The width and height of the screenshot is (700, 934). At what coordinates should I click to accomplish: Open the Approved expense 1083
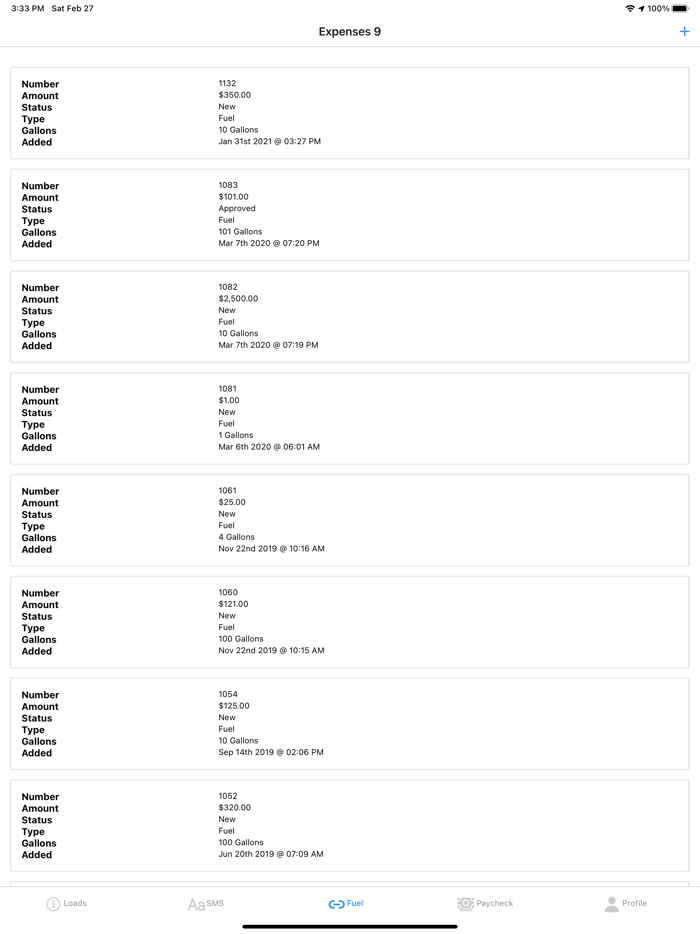click(x=348, y=214)
